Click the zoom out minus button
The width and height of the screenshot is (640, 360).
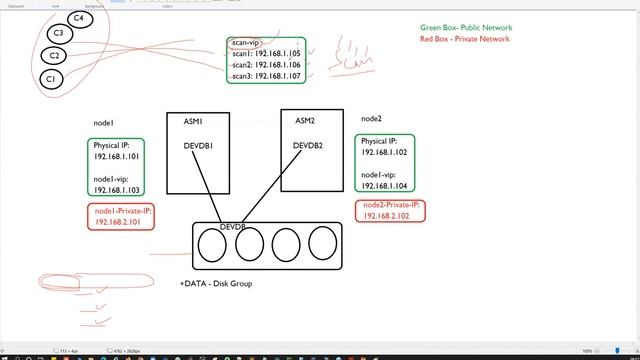coord(597,351)
